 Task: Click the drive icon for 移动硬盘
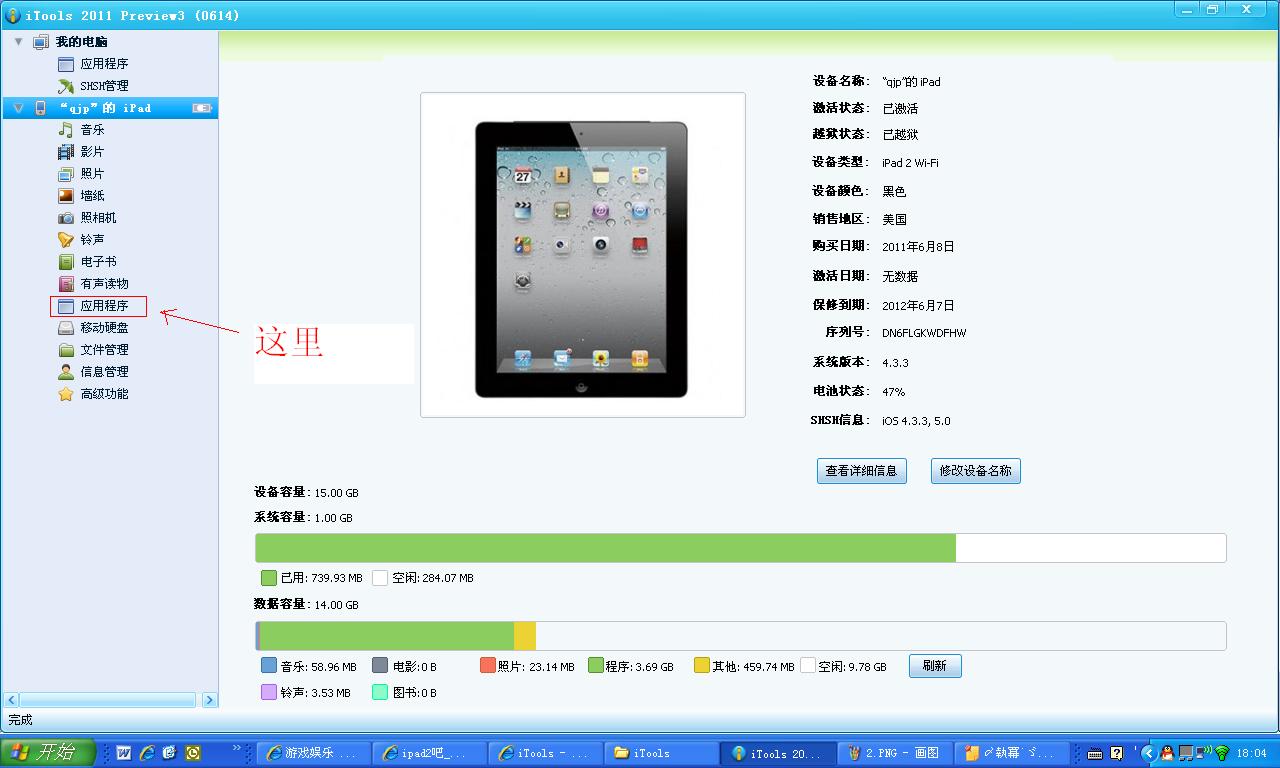coord(66,328)
